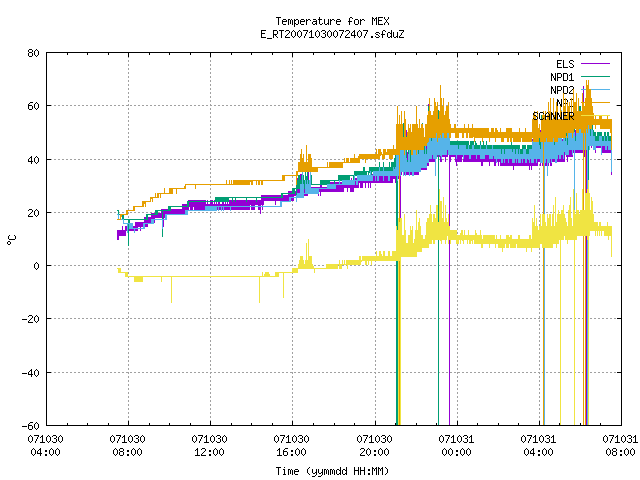Click the purple ELS legend line sample

point(595,64)
